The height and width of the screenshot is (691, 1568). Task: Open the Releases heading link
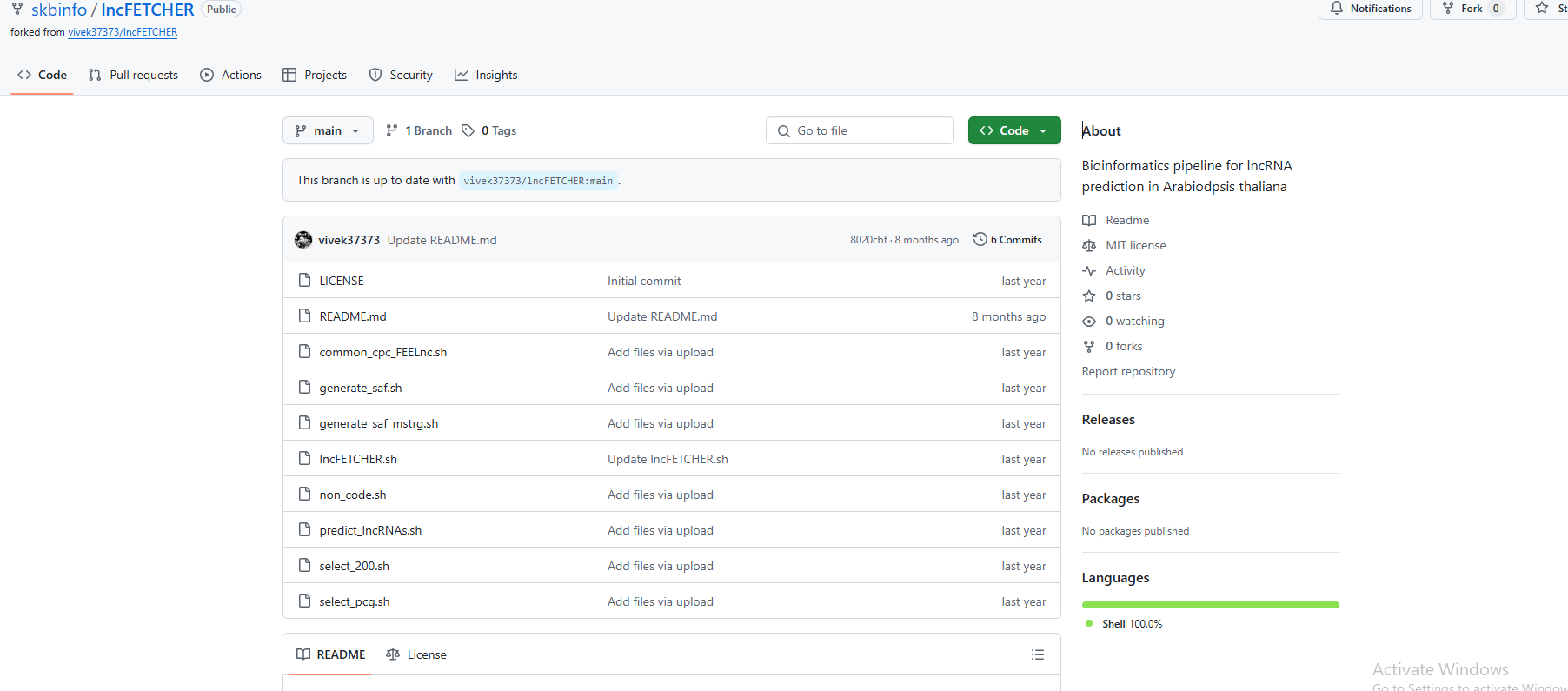click(x=1108, y=419)
